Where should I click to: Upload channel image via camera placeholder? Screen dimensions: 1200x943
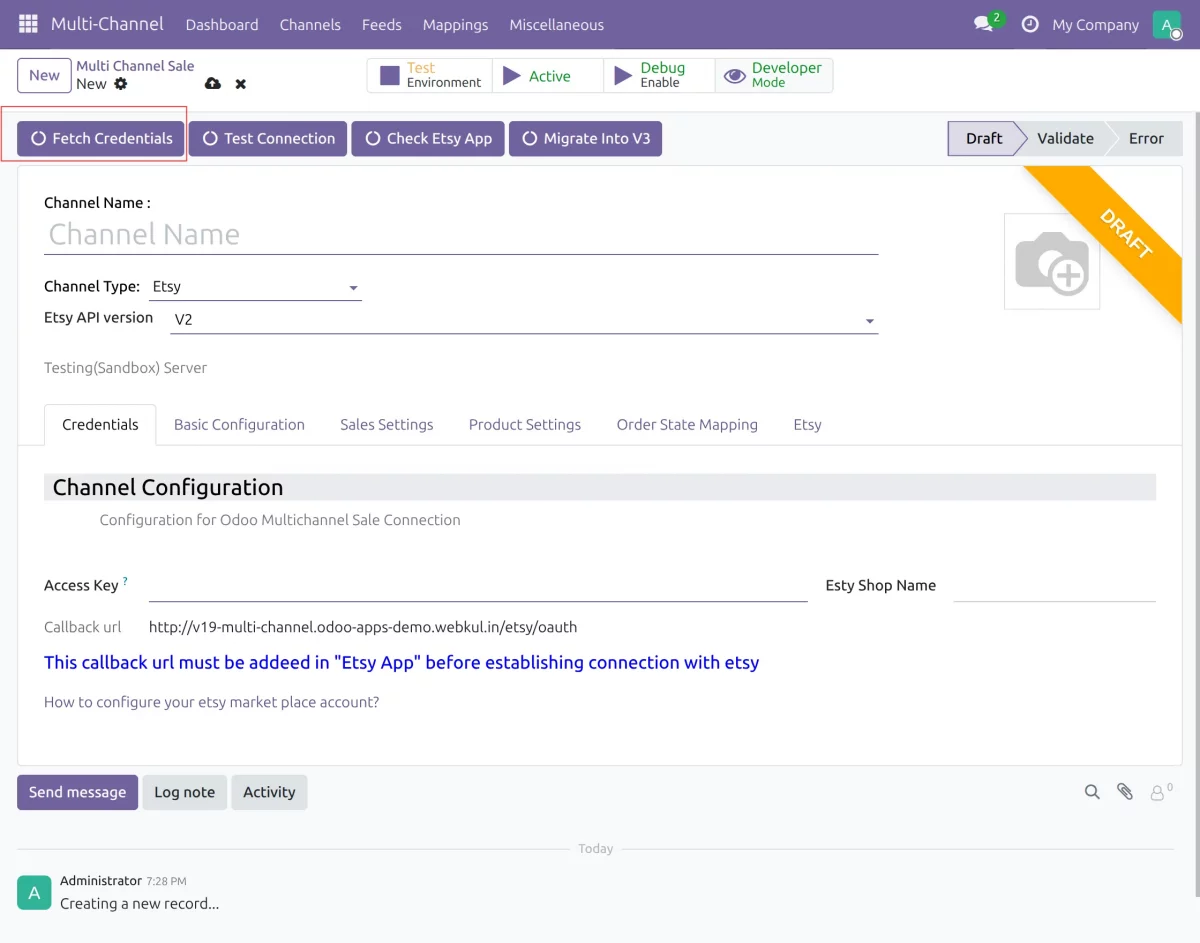pyautogui.click(x=1052, y=261)
